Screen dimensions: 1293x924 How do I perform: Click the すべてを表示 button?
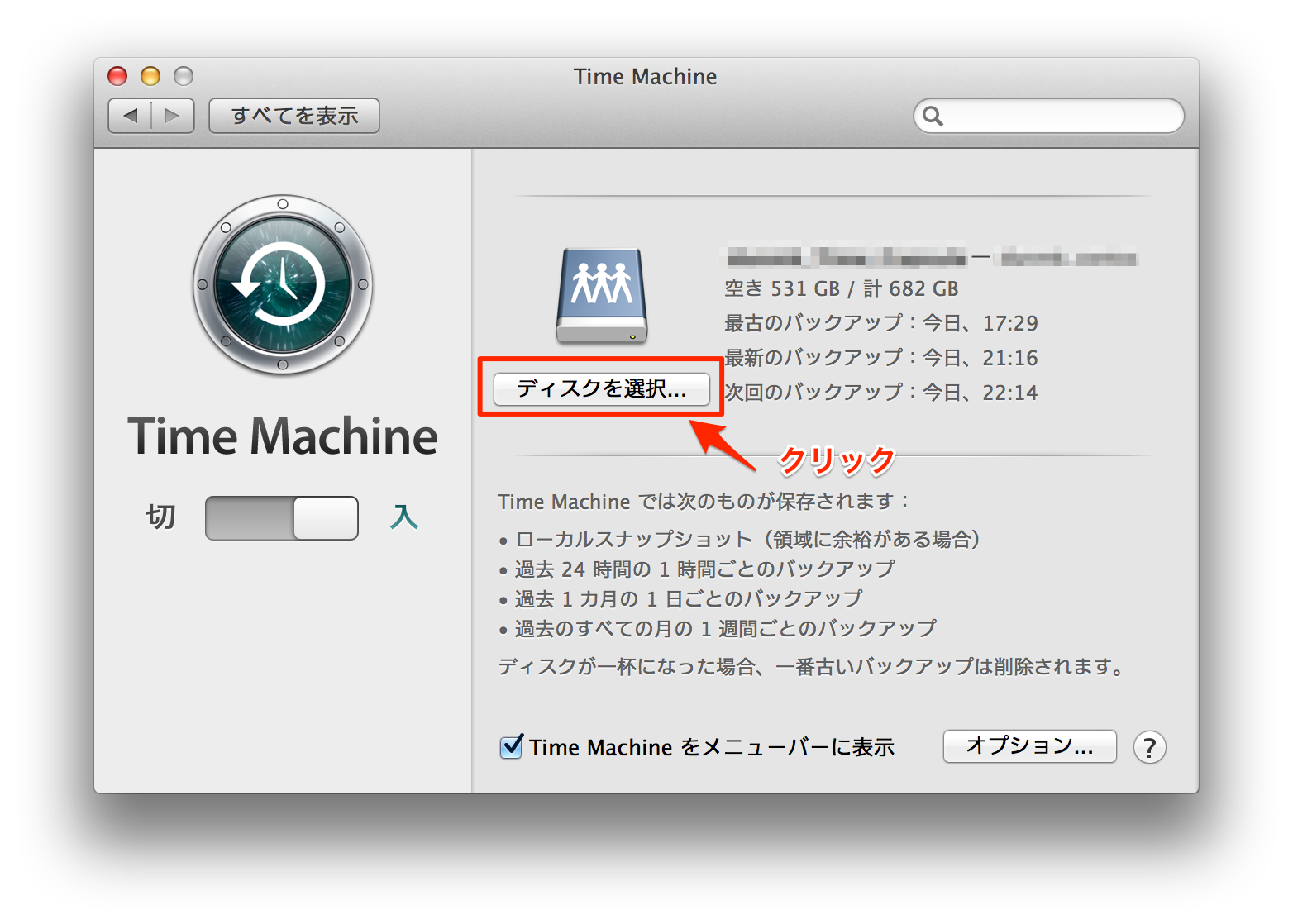click(x=294, y=116)
